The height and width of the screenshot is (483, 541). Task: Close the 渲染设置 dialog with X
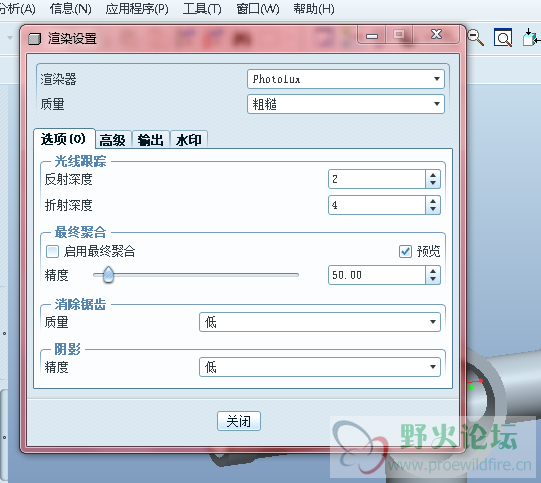pos(436,34)
